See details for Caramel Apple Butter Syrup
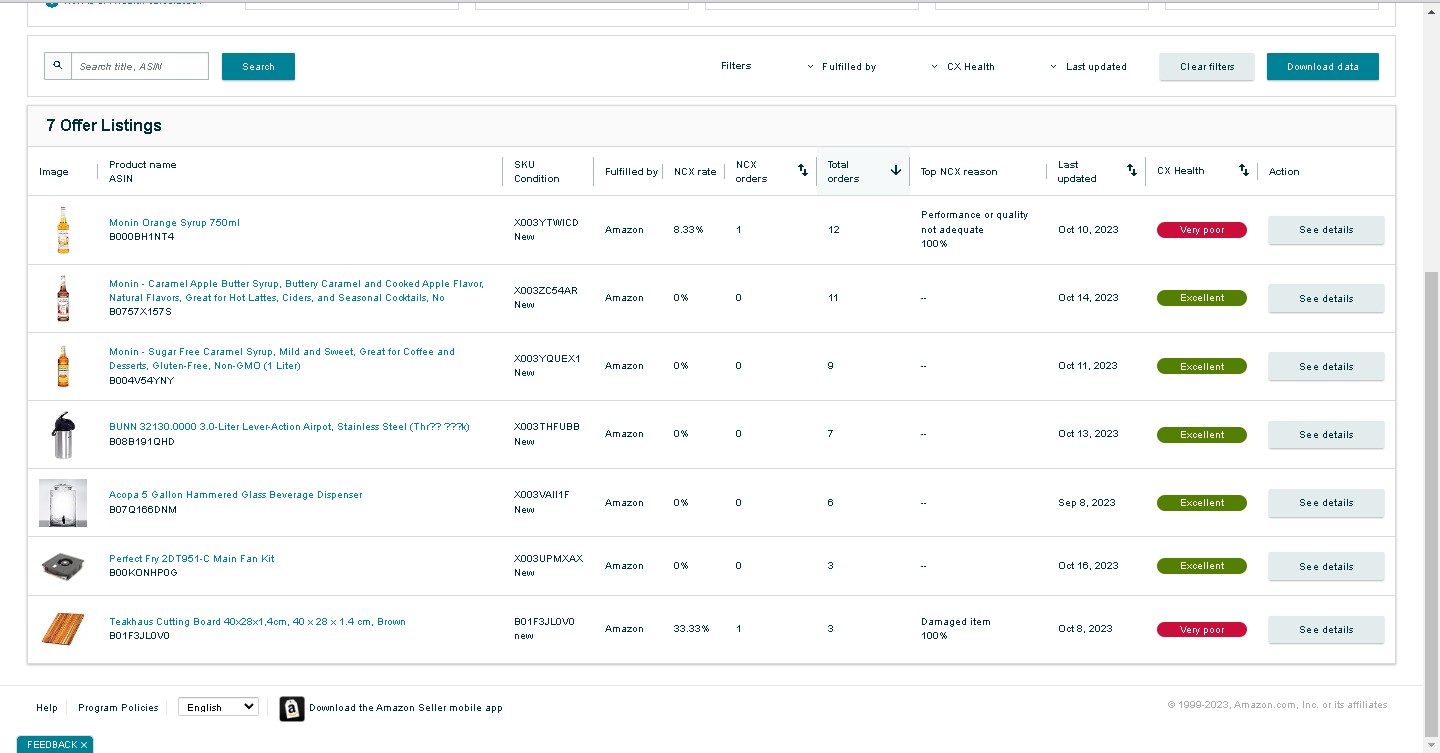This screenshot has width=1440, height=753. (x=1326, y=298)
